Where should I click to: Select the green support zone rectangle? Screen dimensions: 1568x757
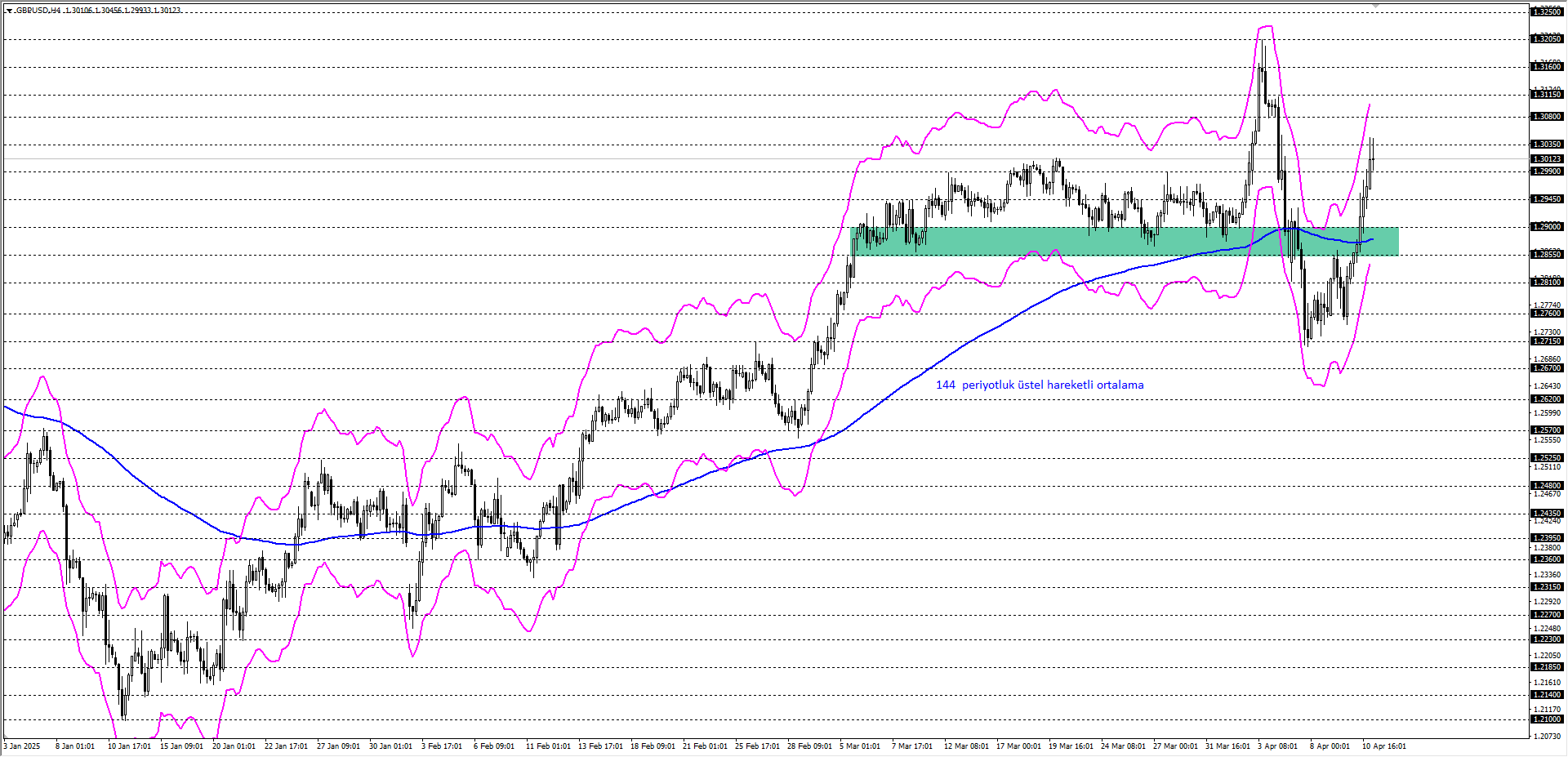[1125, 241]
